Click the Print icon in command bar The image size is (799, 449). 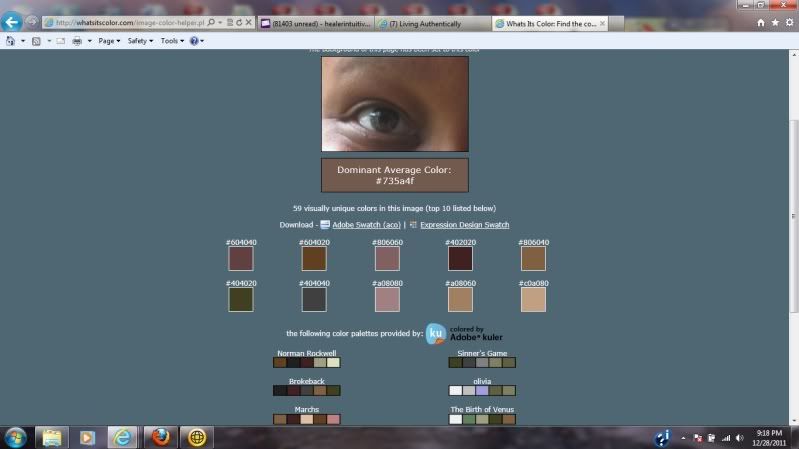(77, 41)
